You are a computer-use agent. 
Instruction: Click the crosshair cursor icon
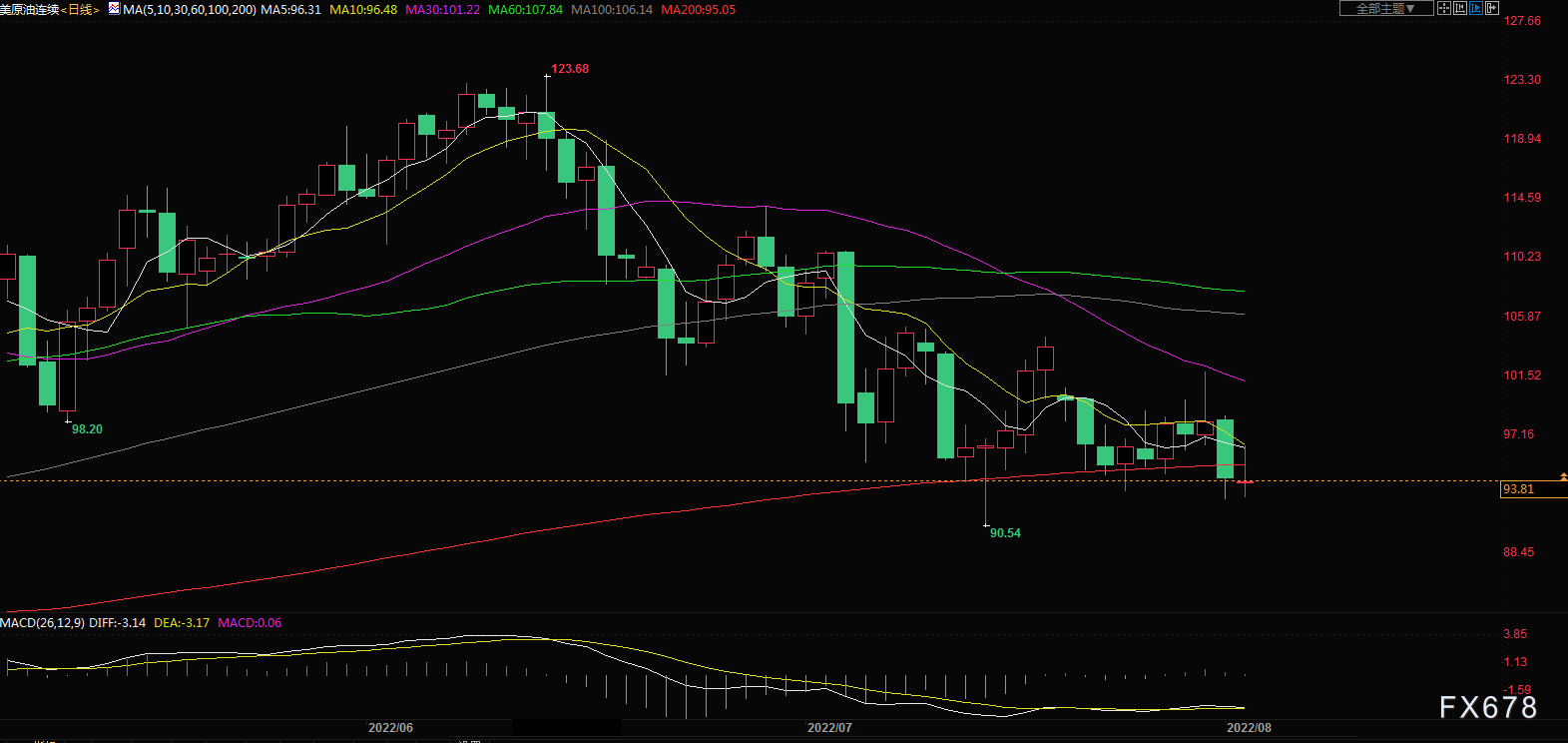(1444, 8)
